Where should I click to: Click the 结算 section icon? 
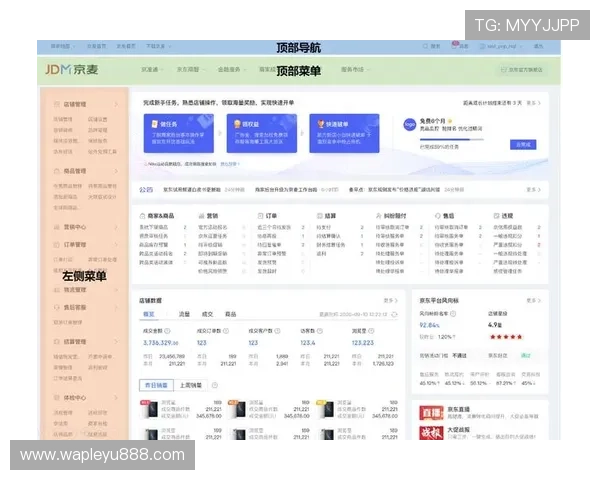pyautogui.click(x=320, y=216)
